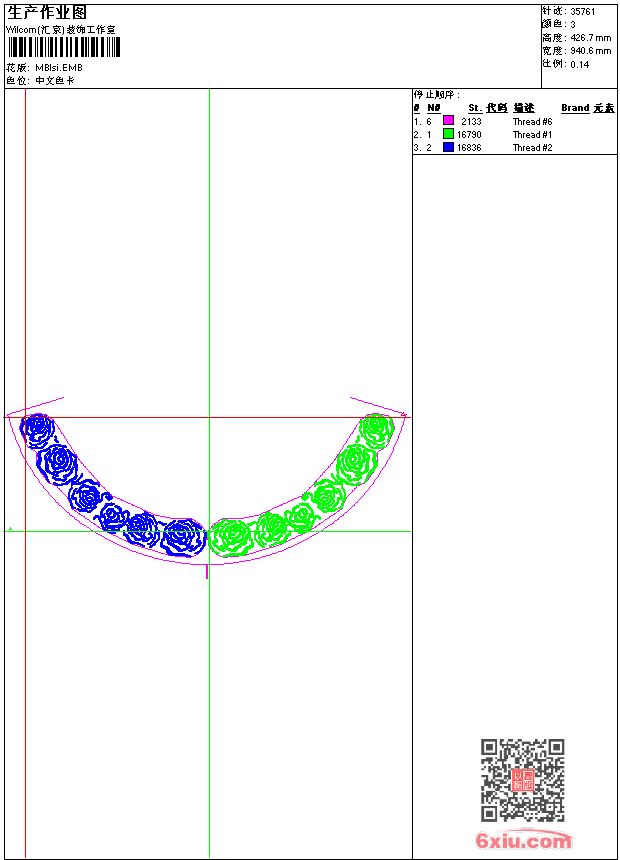Click the small green origin marker at left edge
Image resolution: width=620 pixels, height=860 pixels.
tap(10, 528)
